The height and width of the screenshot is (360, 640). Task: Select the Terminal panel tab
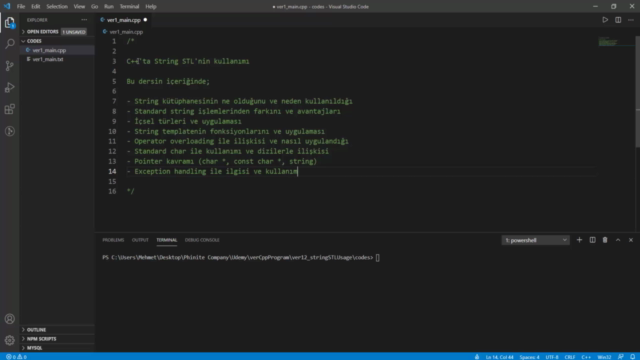click(x=167, y=240)
